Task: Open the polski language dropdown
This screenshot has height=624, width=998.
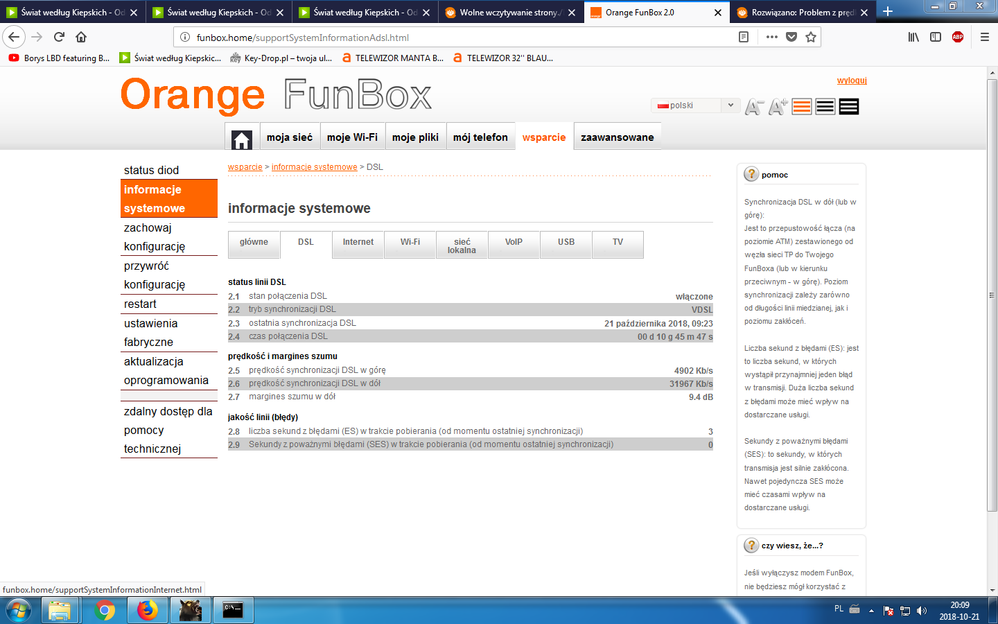Action: point(695,105)
